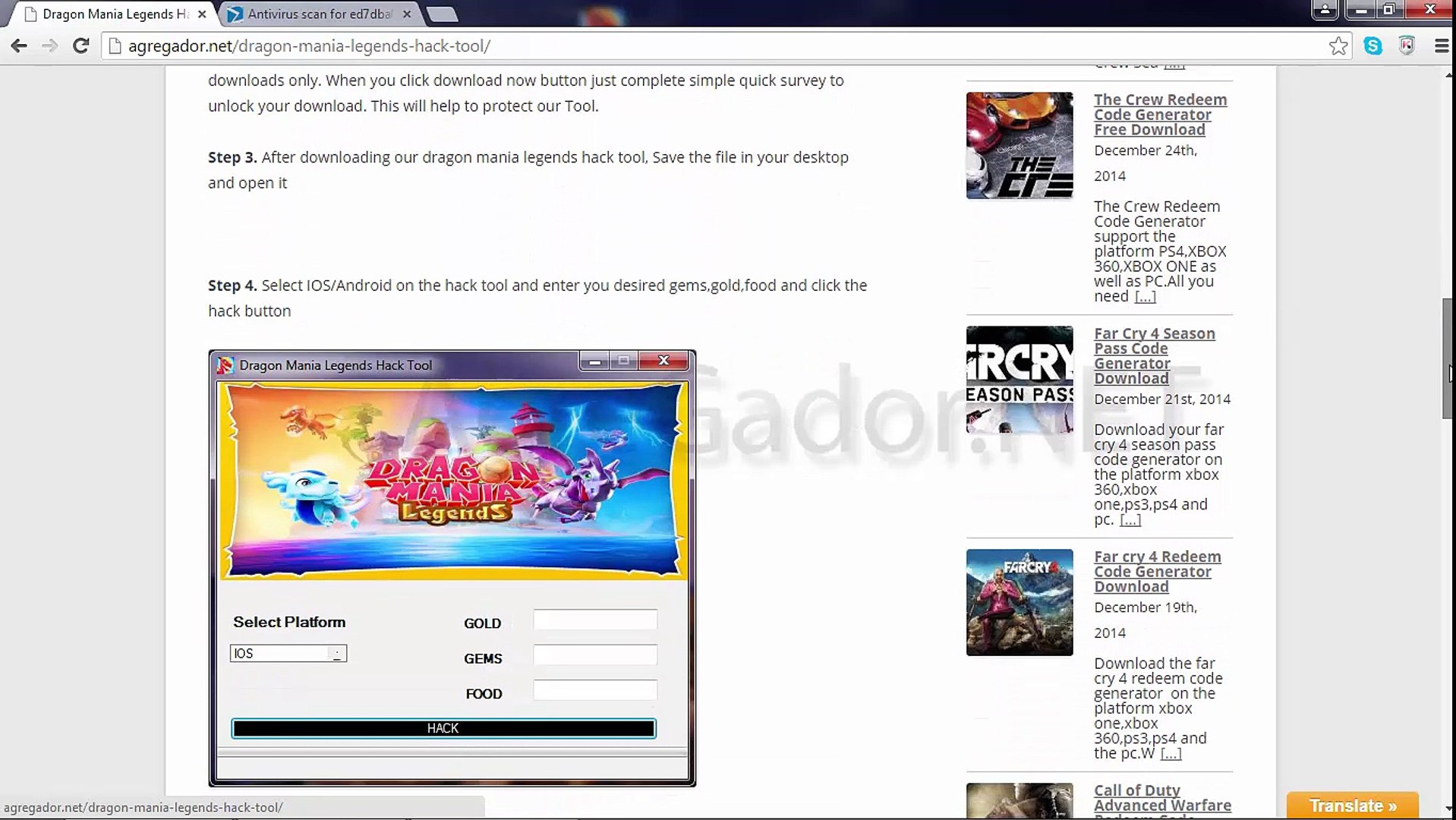Click 'December 24th, 2014' date text
This screenshot has height=820, width=1456.
(x=1146, y=163)
